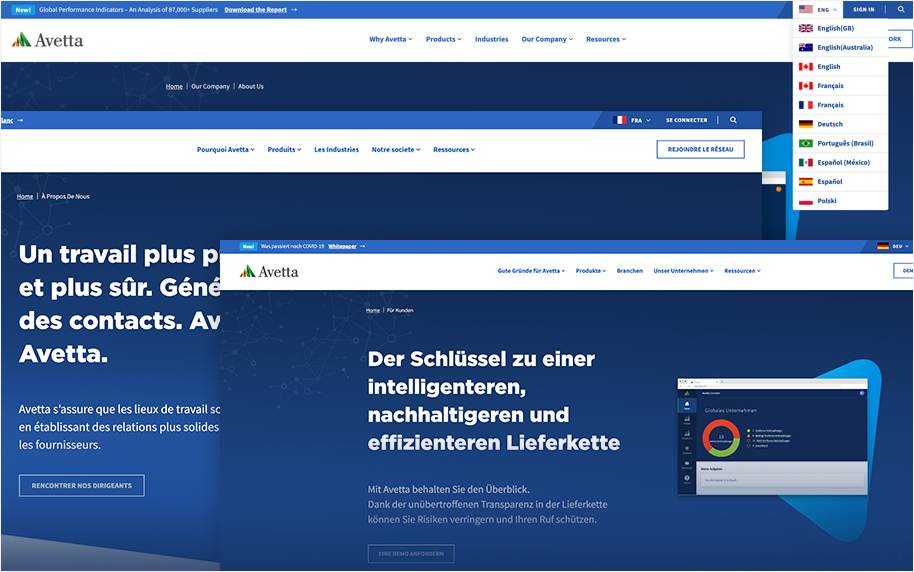Image resolution: width=914 pixels, height=572 pixels.
Task: Select Español (México) language option
Action: click(840, 163)
